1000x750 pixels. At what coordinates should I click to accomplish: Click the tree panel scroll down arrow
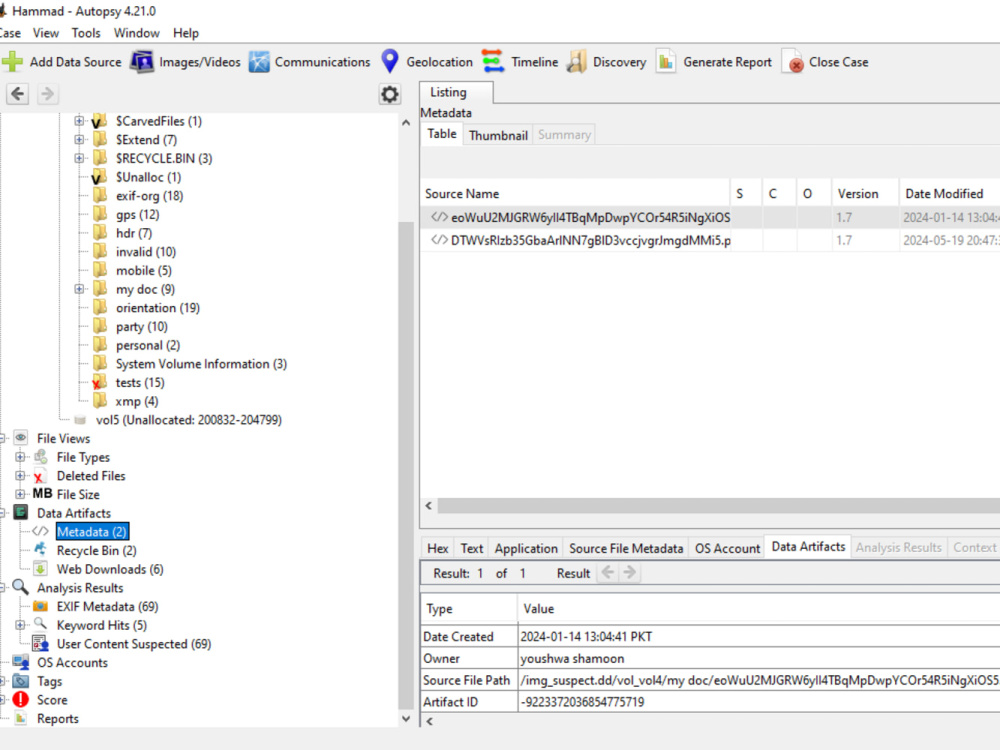click(406, 719)
